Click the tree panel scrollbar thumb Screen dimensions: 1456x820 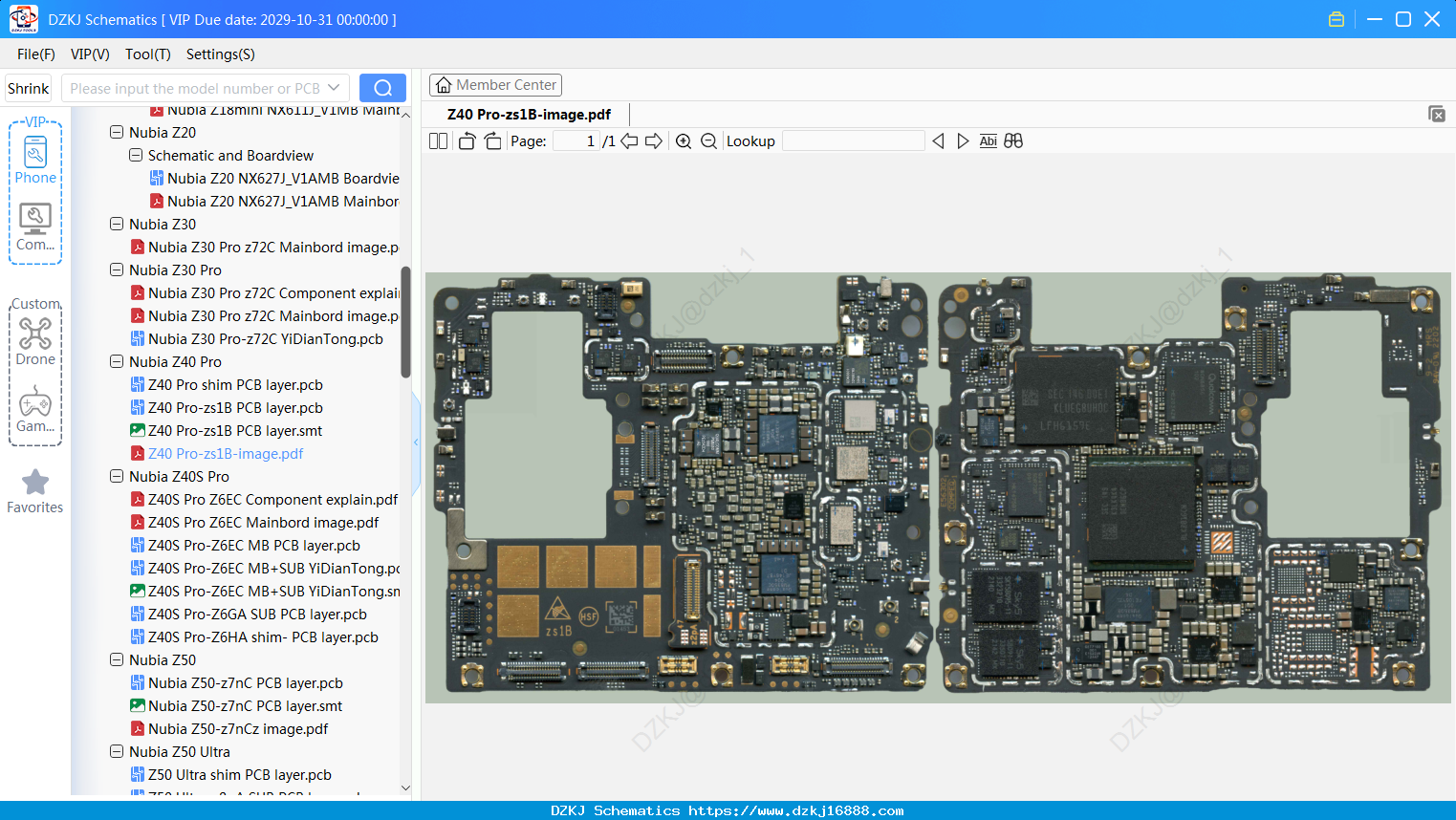[x=405, y=321]
